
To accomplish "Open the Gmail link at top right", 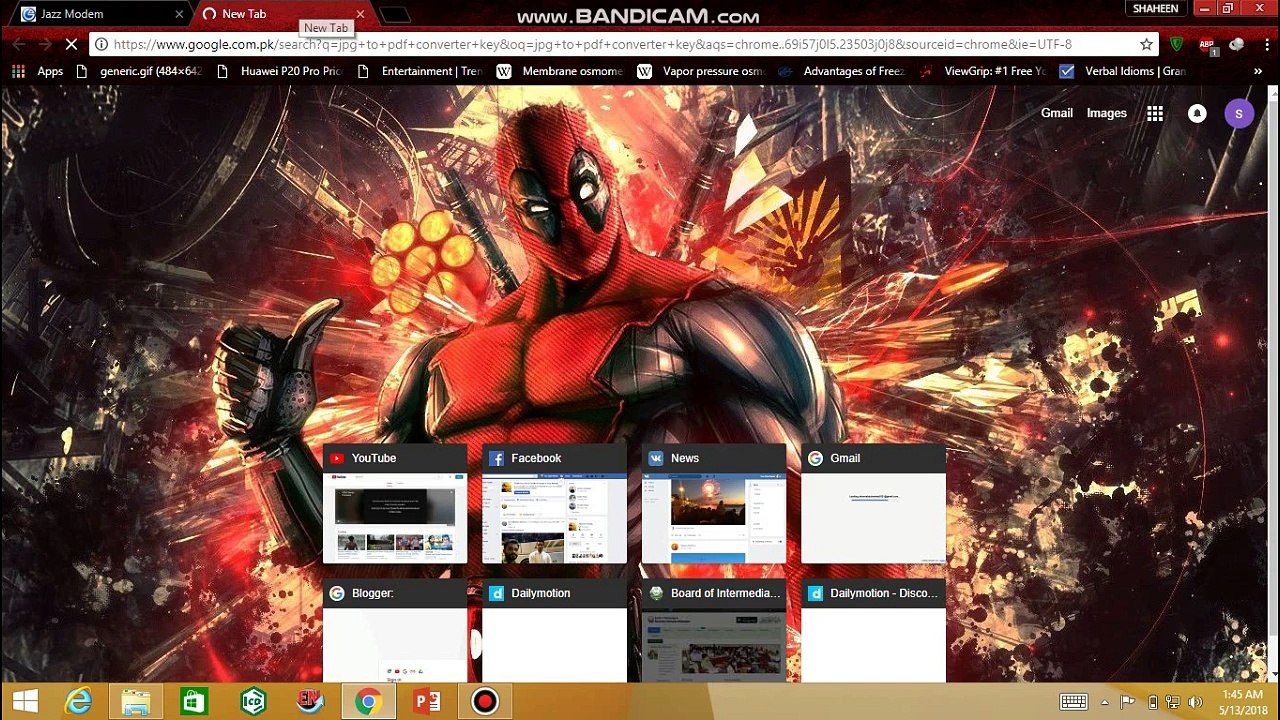I will coord(1056,113).
